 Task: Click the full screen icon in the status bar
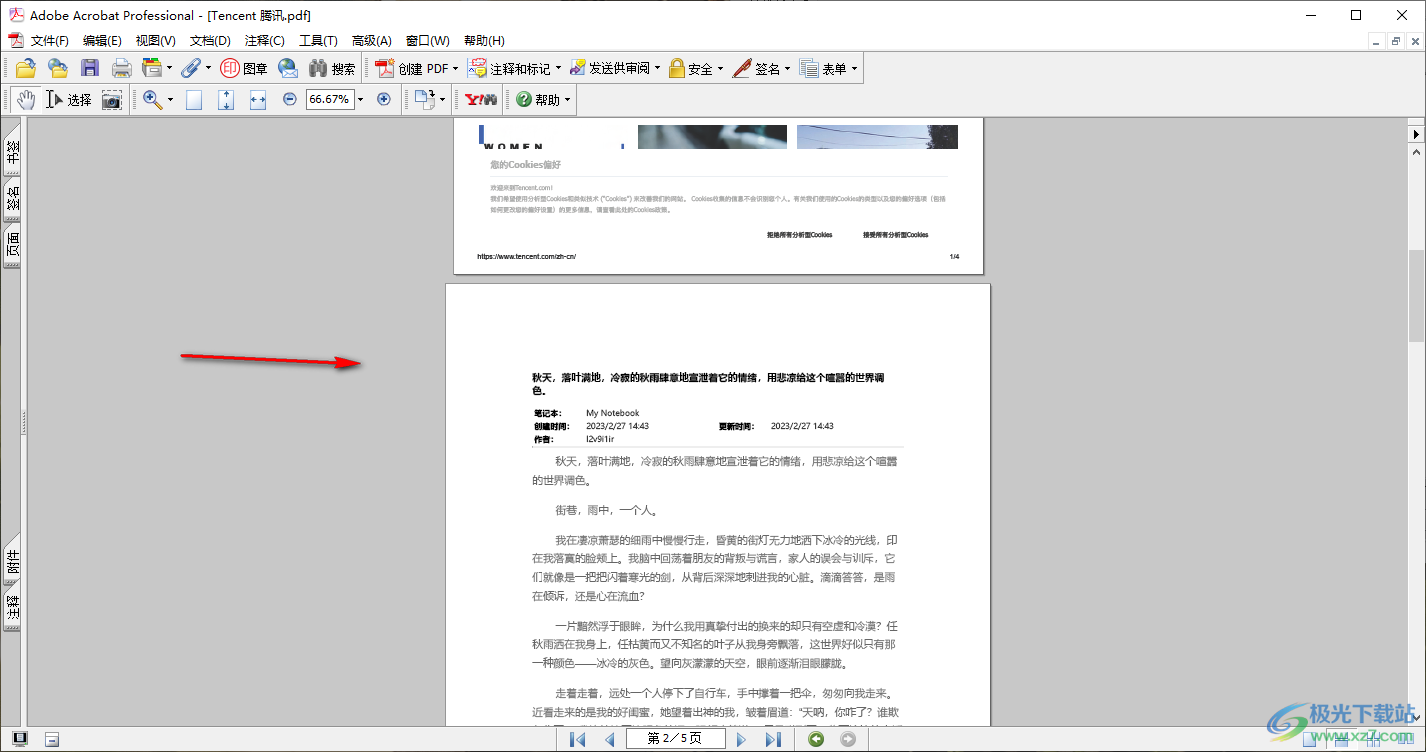20,739
